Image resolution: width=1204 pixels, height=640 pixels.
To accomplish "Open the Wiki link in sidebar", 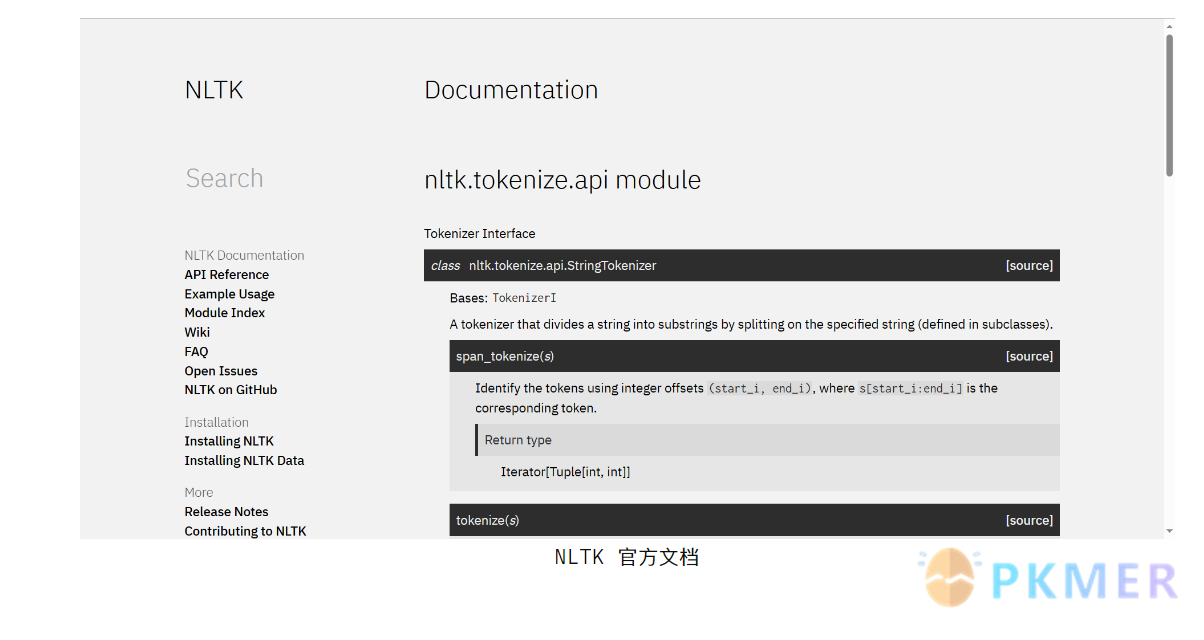I will click(197, 332).
